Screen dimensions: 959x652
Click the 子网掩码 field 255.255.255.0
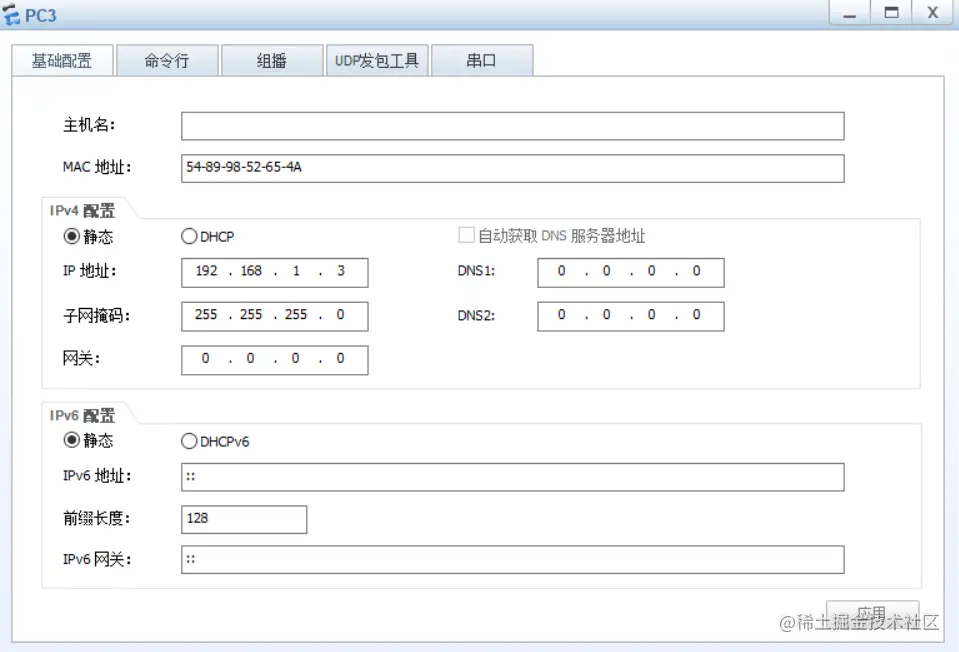275,316
